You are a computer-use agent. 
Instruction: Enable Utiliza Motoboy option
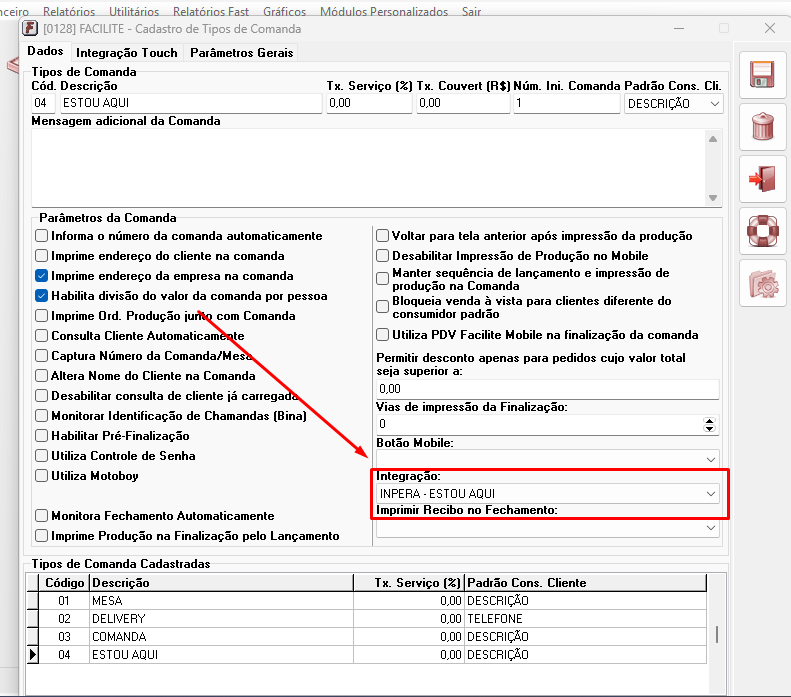pos(41,476)
